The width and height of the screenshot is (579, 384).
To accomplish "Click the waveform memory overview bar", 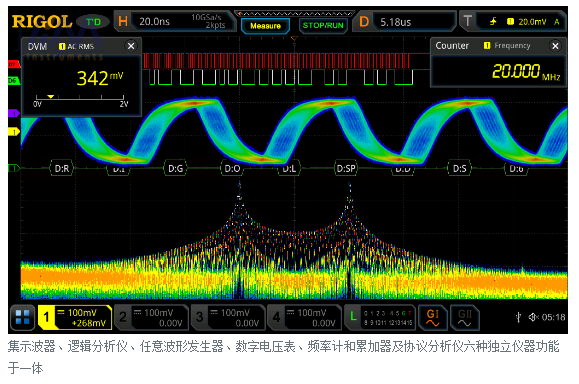I will pyautogui.click(x=294, y=14).
